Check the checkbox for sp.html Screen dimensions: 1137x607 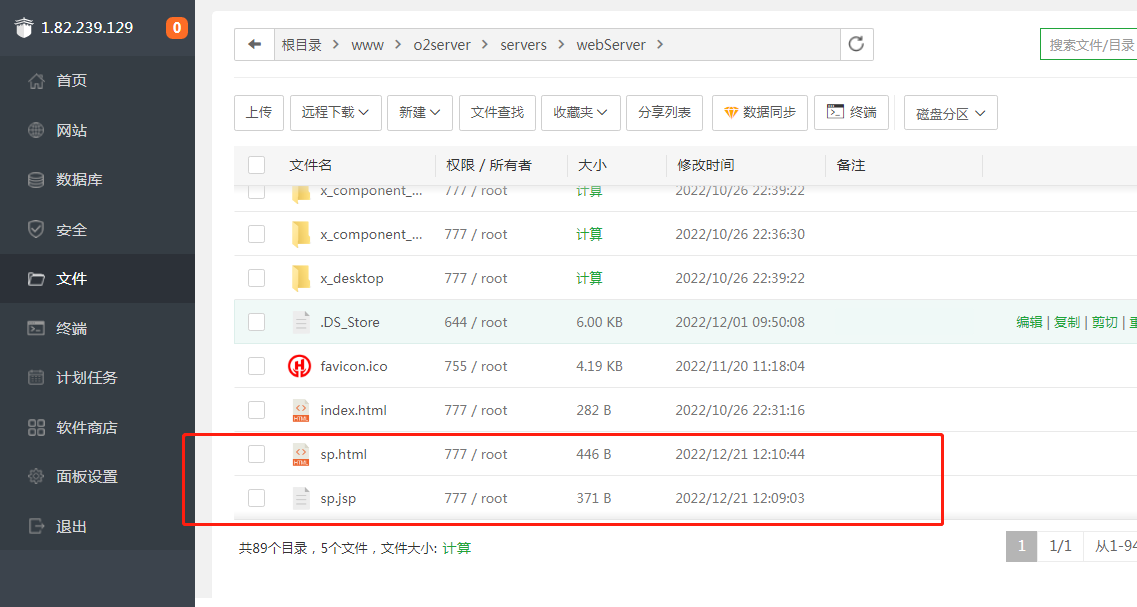[256, 454]
